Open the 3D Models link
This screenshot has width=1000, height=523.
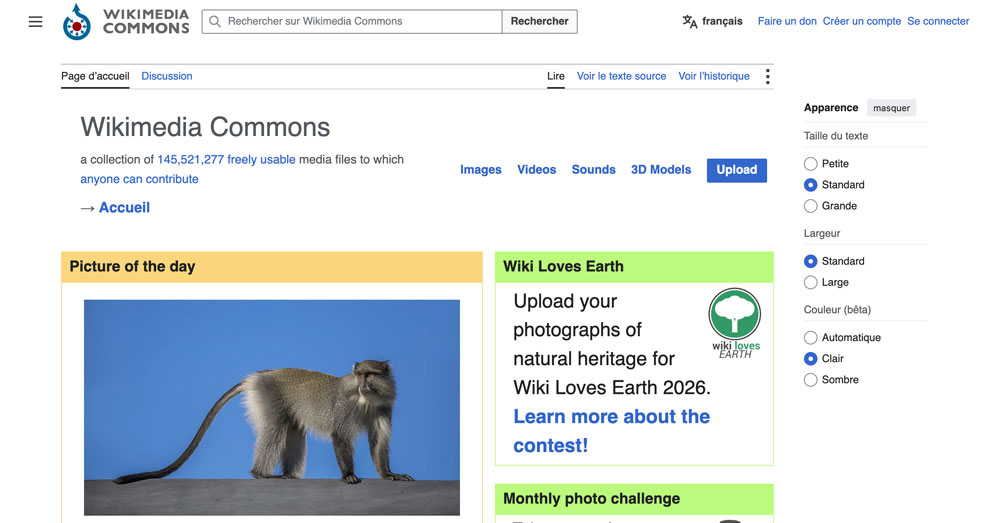click(661, 170)
